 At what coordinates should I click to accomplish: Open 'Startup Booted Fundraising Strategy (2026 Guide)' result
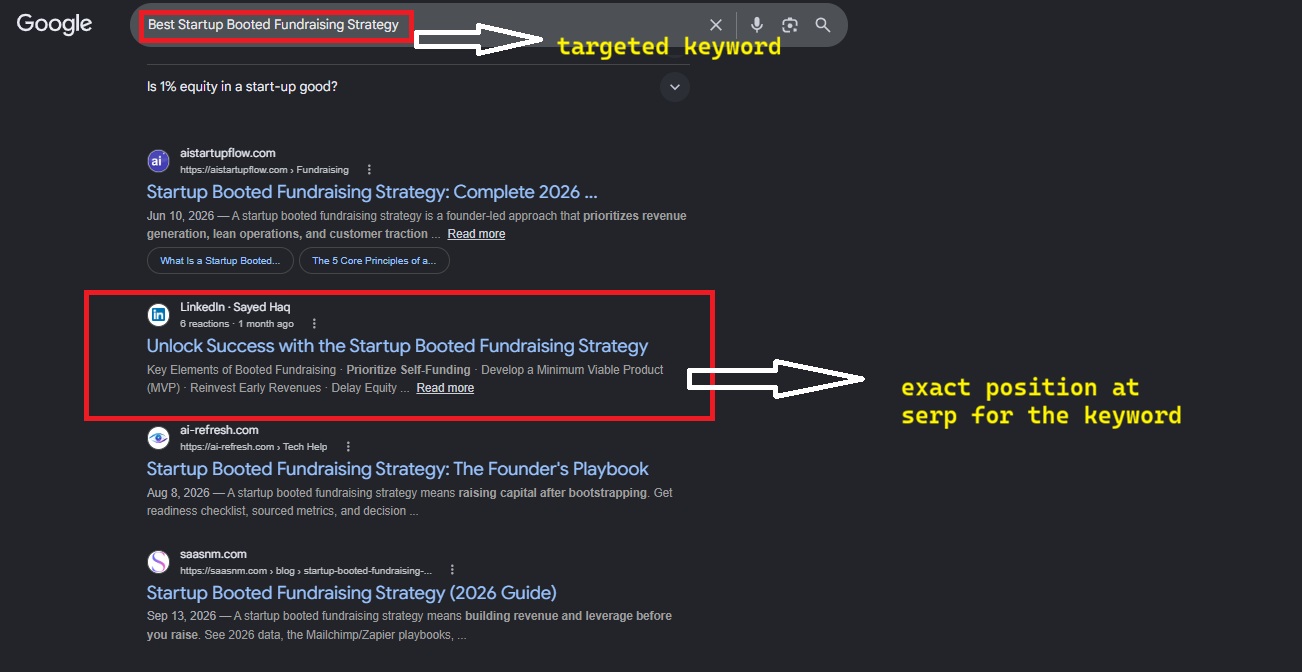coord(352,593)
